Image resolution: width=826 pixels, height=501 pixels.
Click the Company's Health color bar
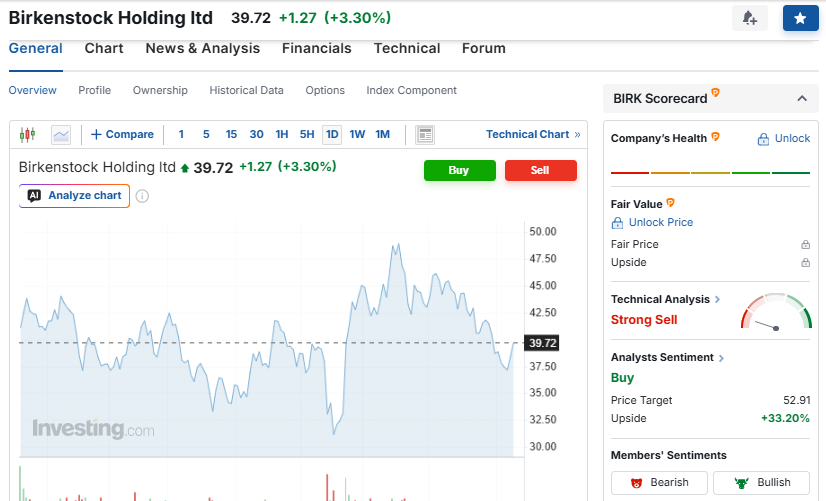[x=710, y=173]
